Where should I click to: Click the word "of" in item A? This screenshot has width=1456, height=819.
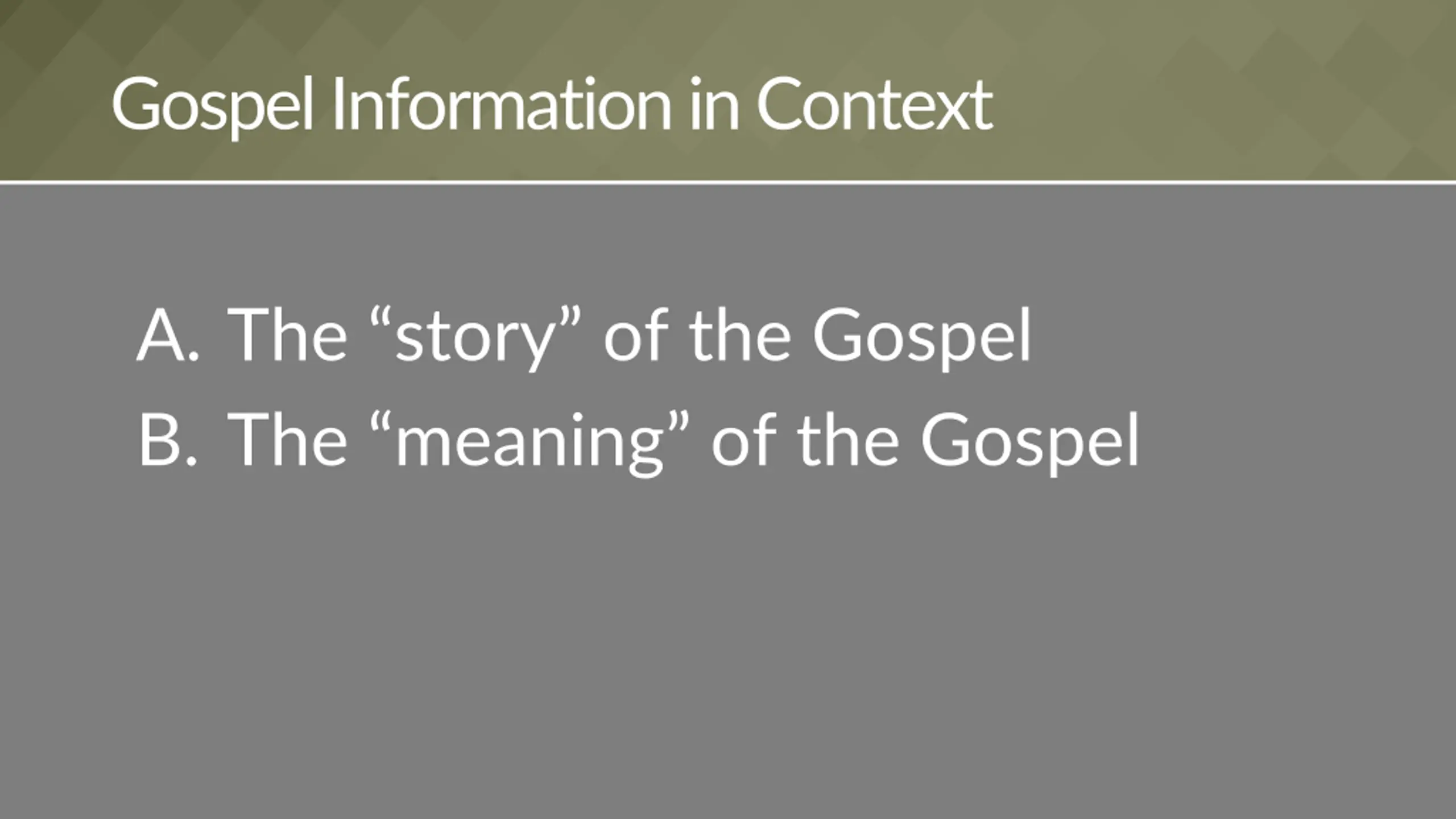coord(636,334)
